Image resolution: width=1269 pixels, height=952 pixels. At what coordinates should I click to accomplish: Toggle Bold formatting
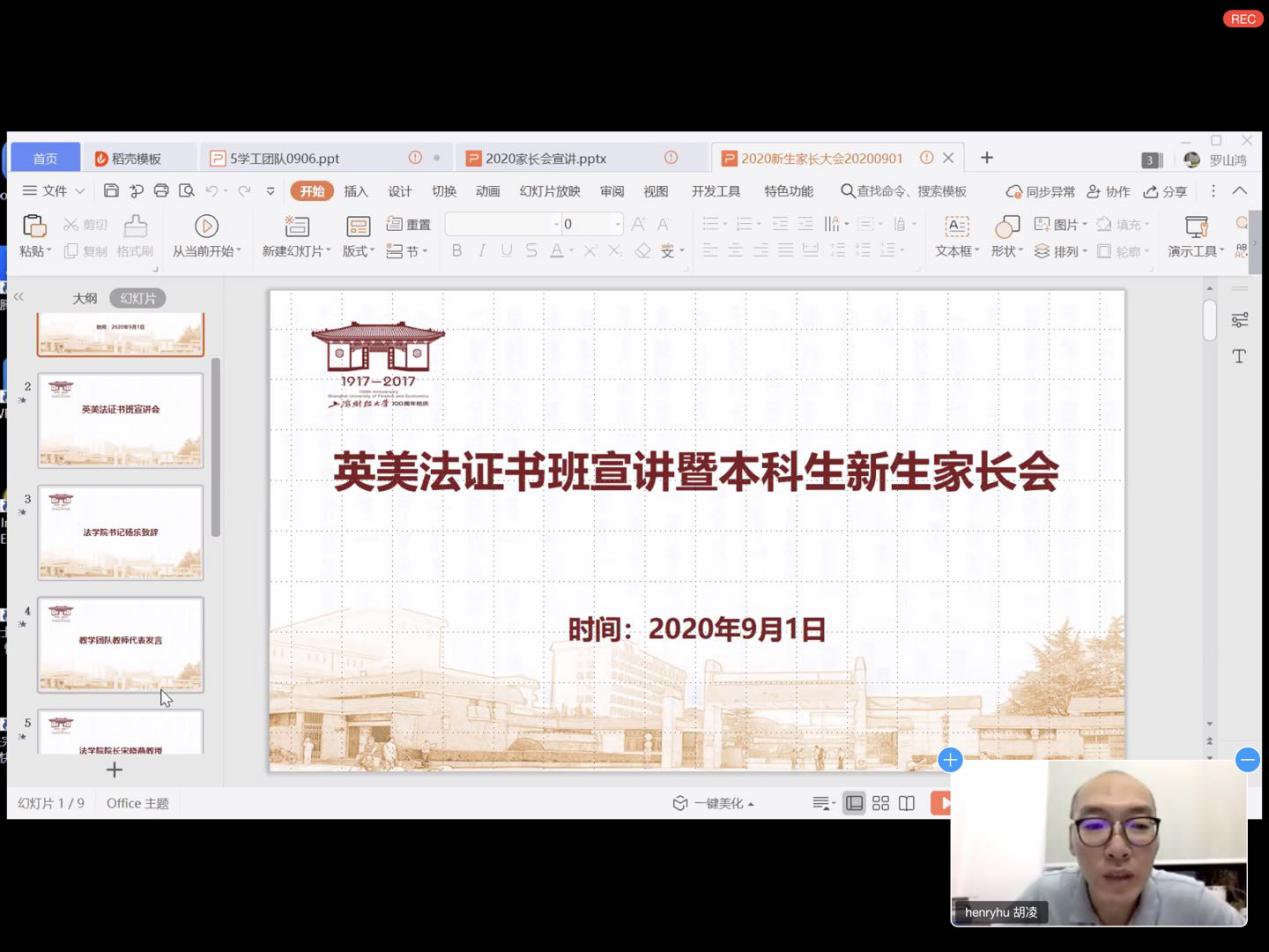click(x=457, y=251)
